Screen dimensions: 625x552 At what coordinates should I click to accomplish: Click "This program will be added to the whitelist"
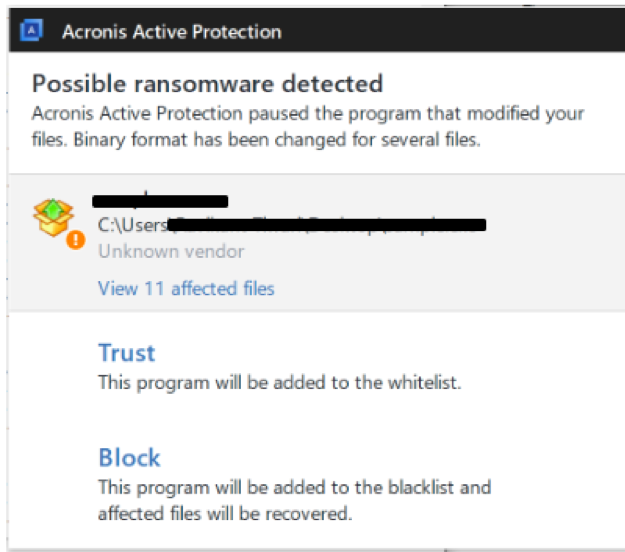[279, 382]
